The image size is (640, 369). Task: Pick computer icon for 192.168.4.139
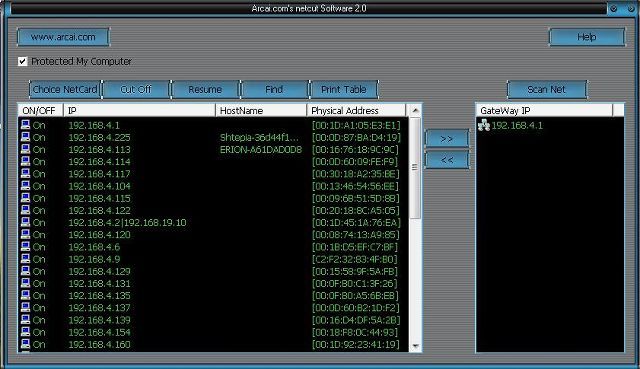pos(25,320)
